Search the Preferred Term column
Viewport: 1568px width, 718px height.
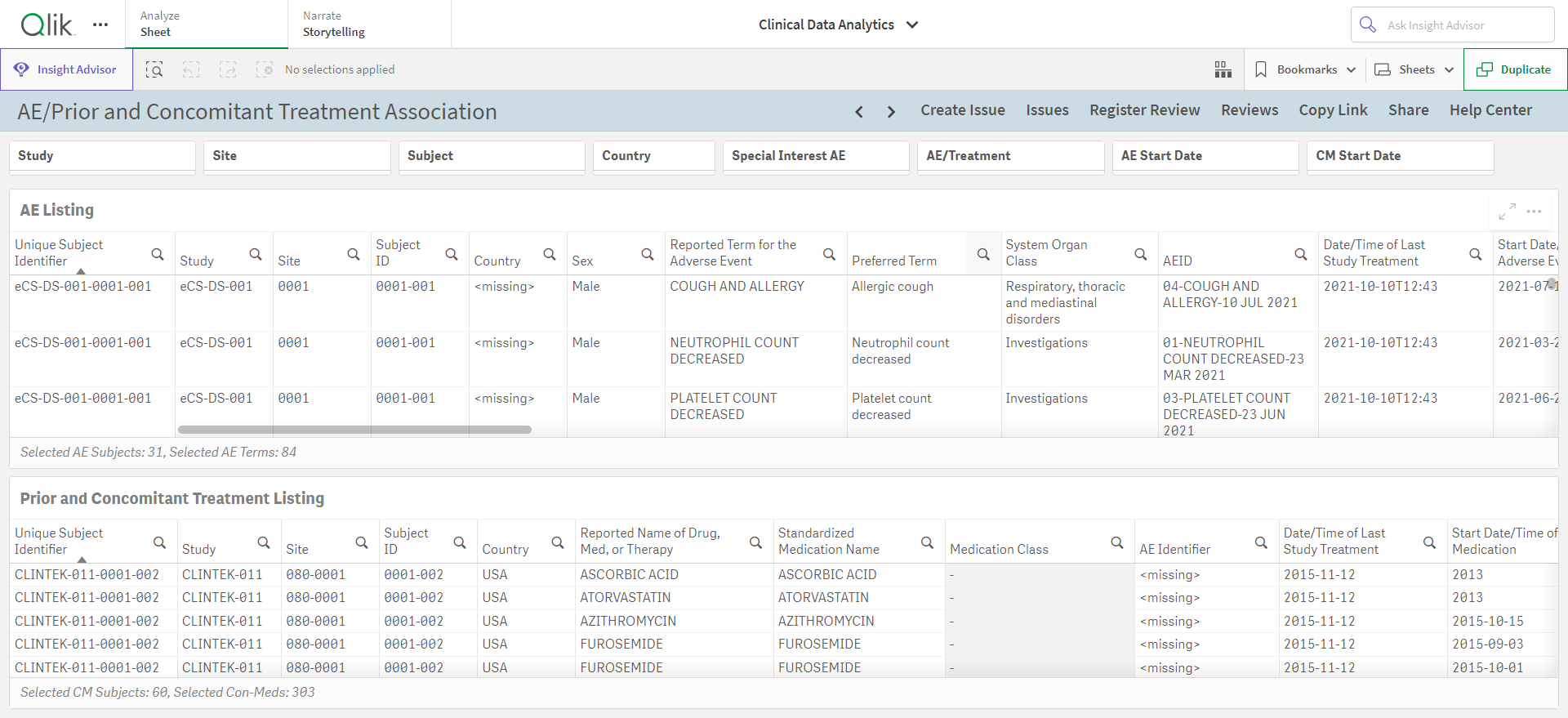click(983, 254)
